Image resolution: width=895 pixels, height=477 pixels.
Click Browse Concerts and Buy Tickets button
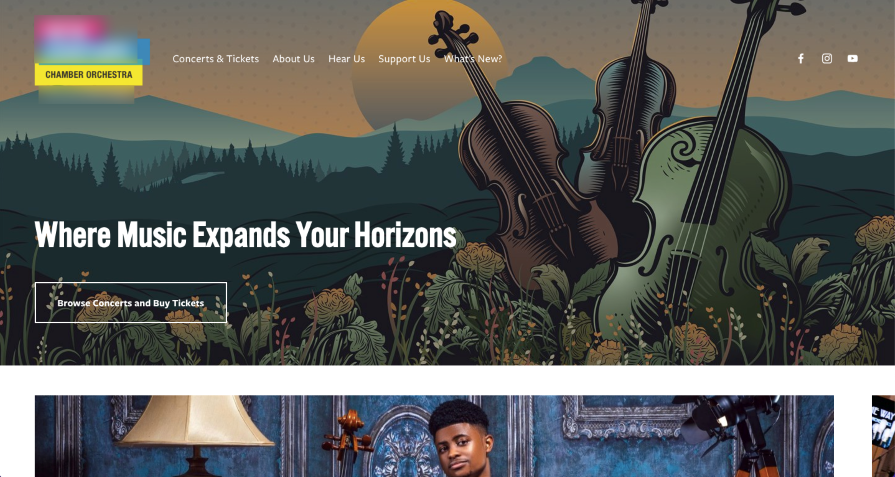(x=131, y=302)
